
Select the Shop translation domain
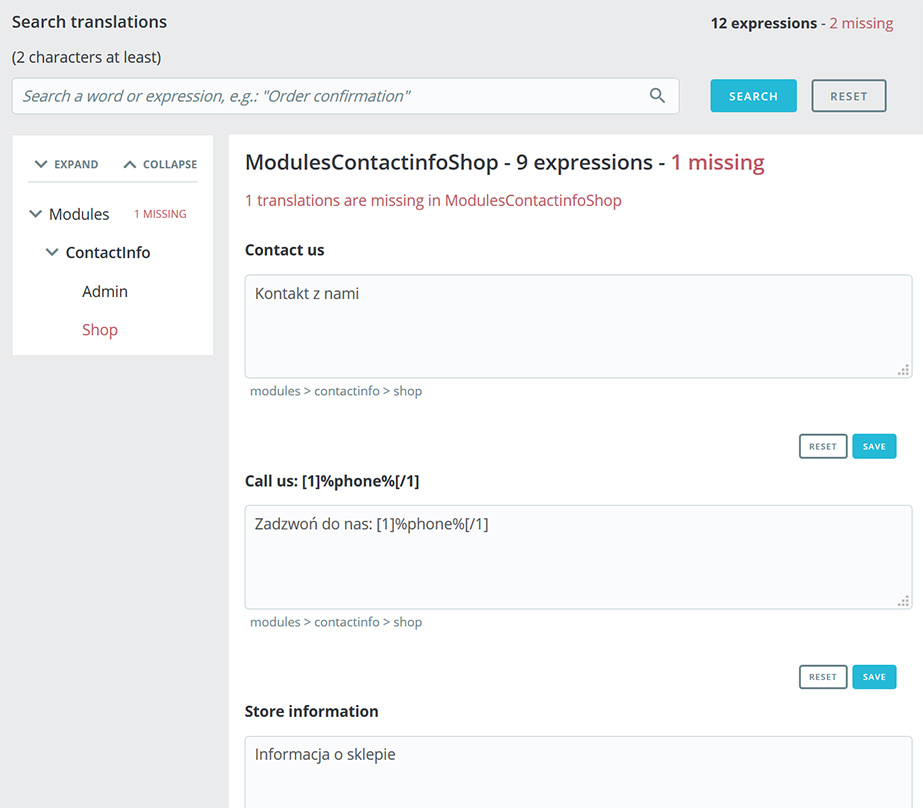click(100, 330)
